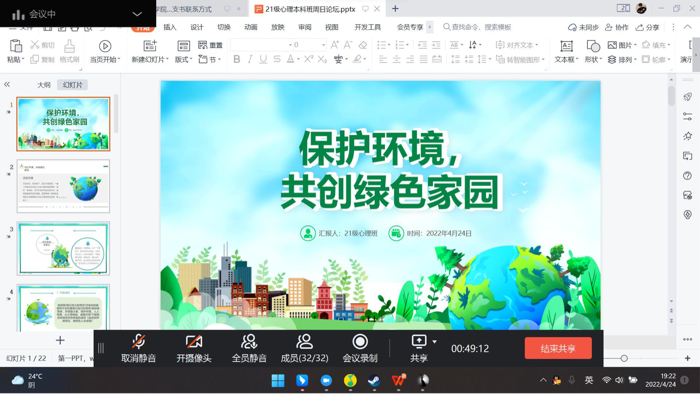This screenshot has width=700, height=394.
Task: Open WPS Office from the taskbar
Action: pos(399,380)
